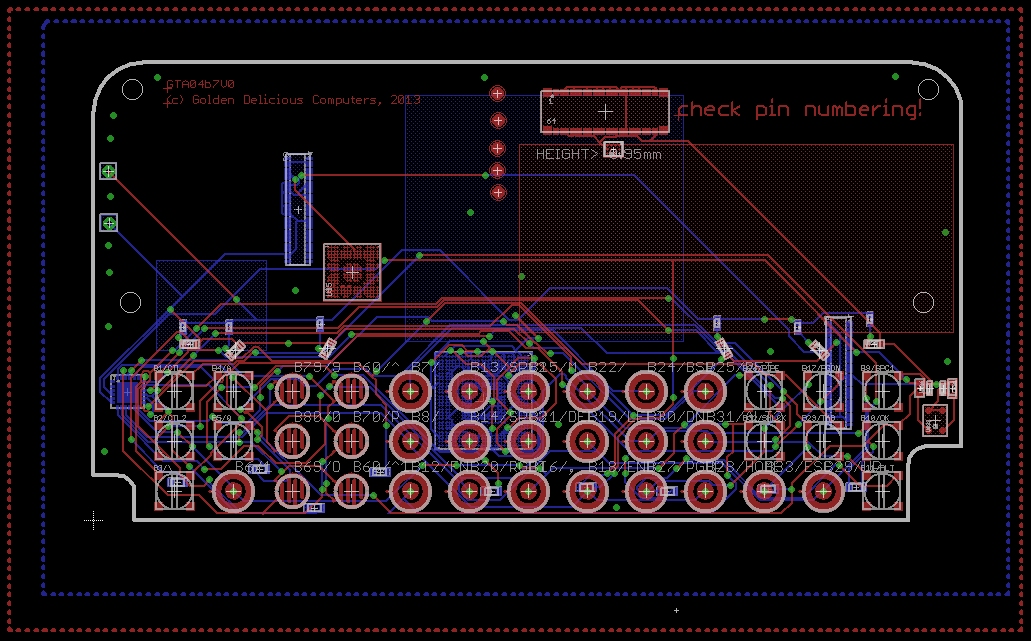Click the top-right mounting hole
The width and height of the screenshot is (1031, 641).
(x=928, y=89)
